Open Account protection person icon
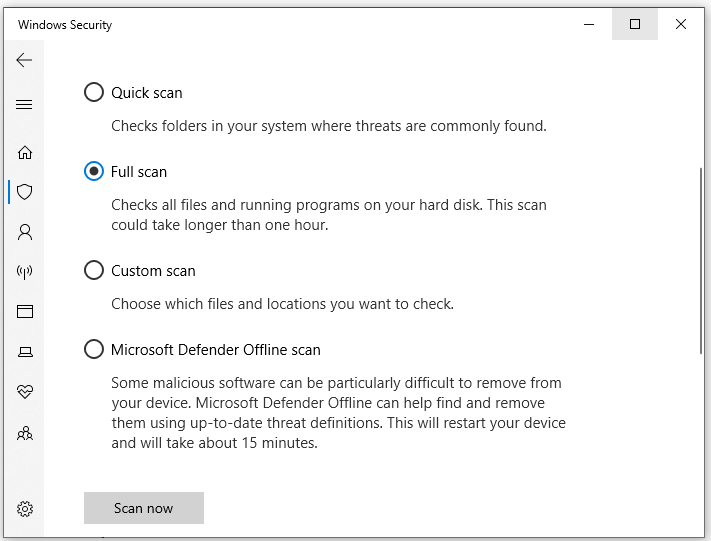The image size is (711, 541). 25,232
